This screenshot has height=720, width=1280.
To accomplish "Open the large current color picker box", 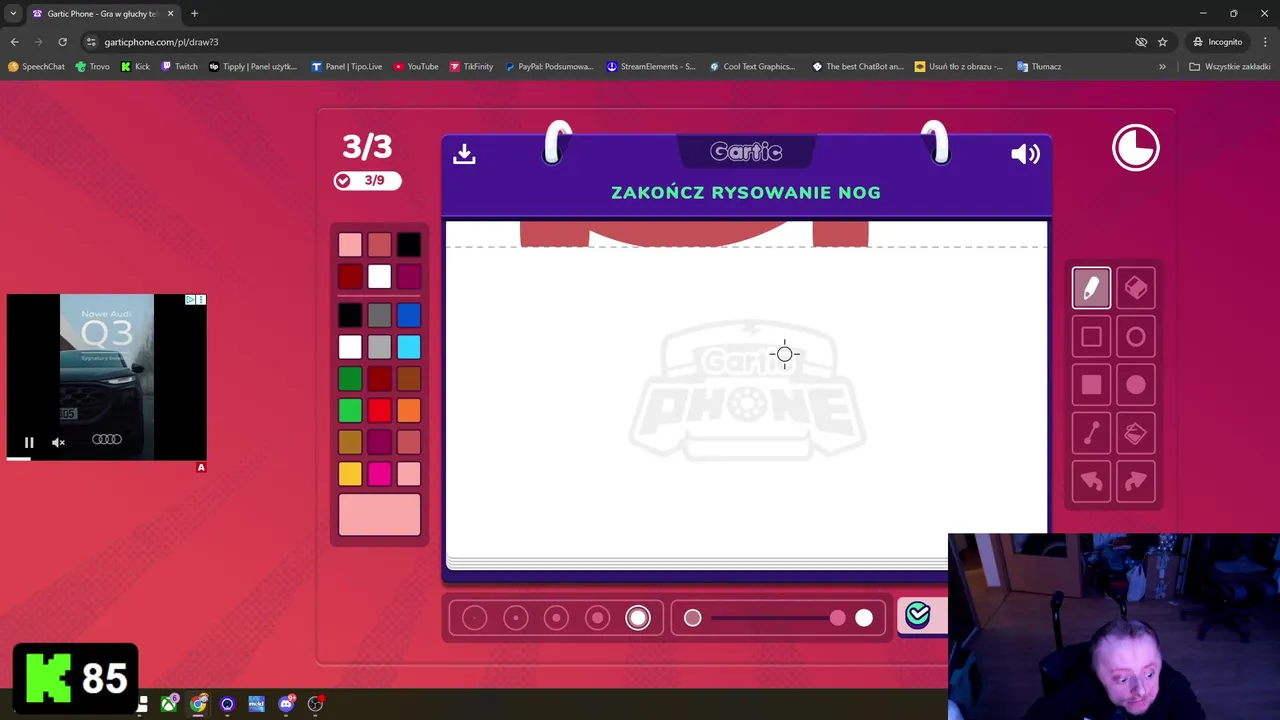I will tap(379, 515).
